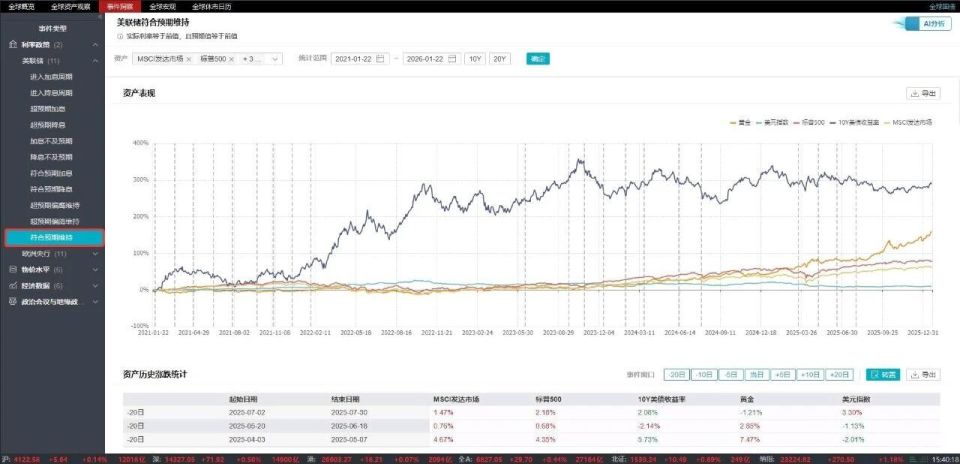The image size is (960, 464).
Task: Select 降息不及预期 event type
Action: [x=51, y=157]
